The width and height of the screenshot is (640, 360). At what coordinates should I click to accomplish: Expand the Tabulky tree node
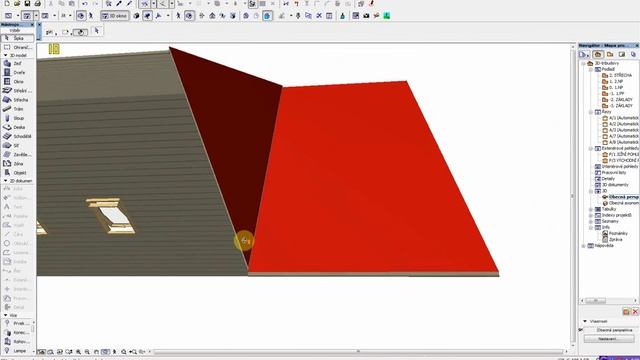click(591, 209)
